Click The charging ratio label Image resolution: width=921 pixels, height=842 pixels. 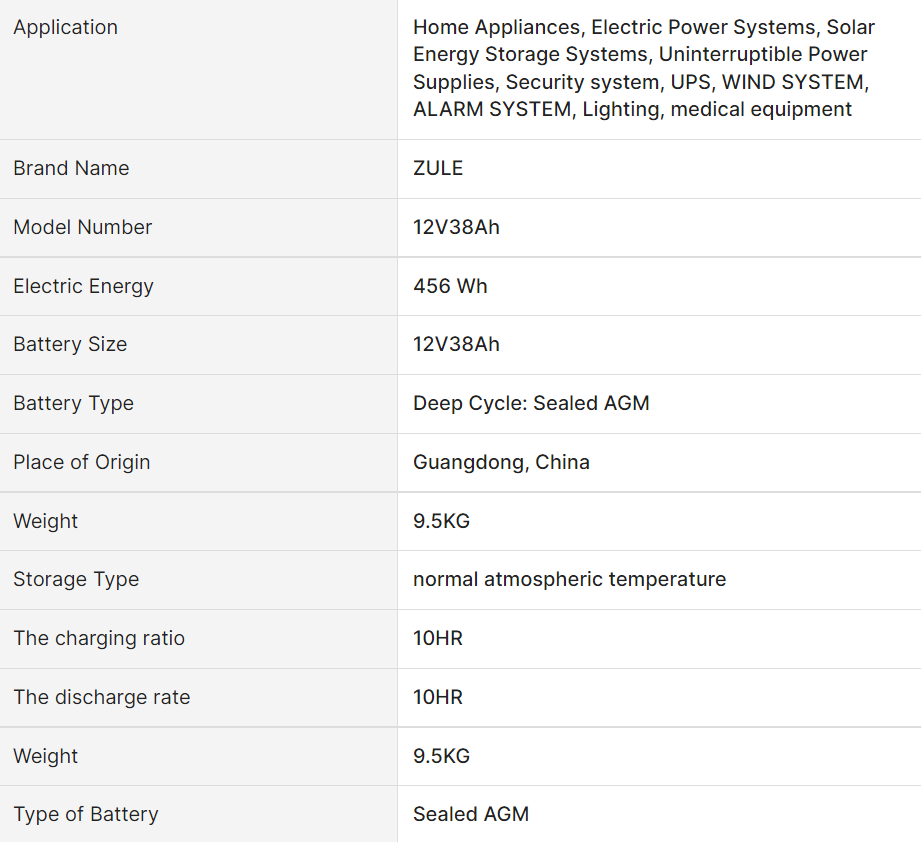pos(99,638)
